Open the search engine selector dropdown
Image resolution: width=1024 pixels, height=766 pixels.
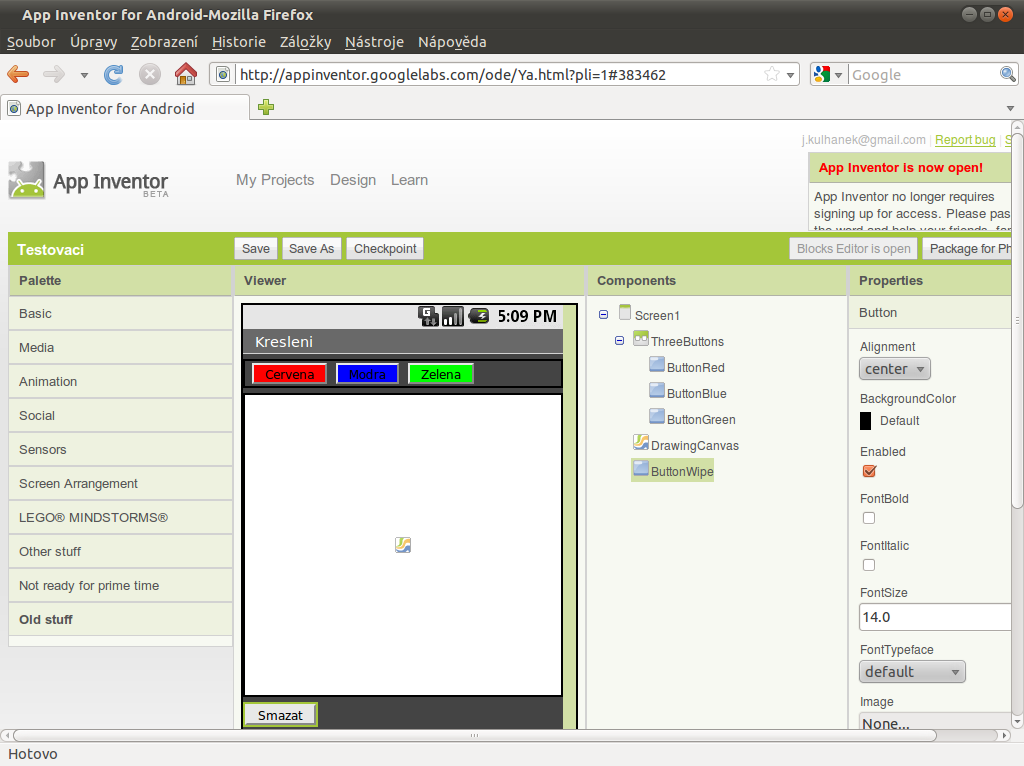[x=839, y=75]
